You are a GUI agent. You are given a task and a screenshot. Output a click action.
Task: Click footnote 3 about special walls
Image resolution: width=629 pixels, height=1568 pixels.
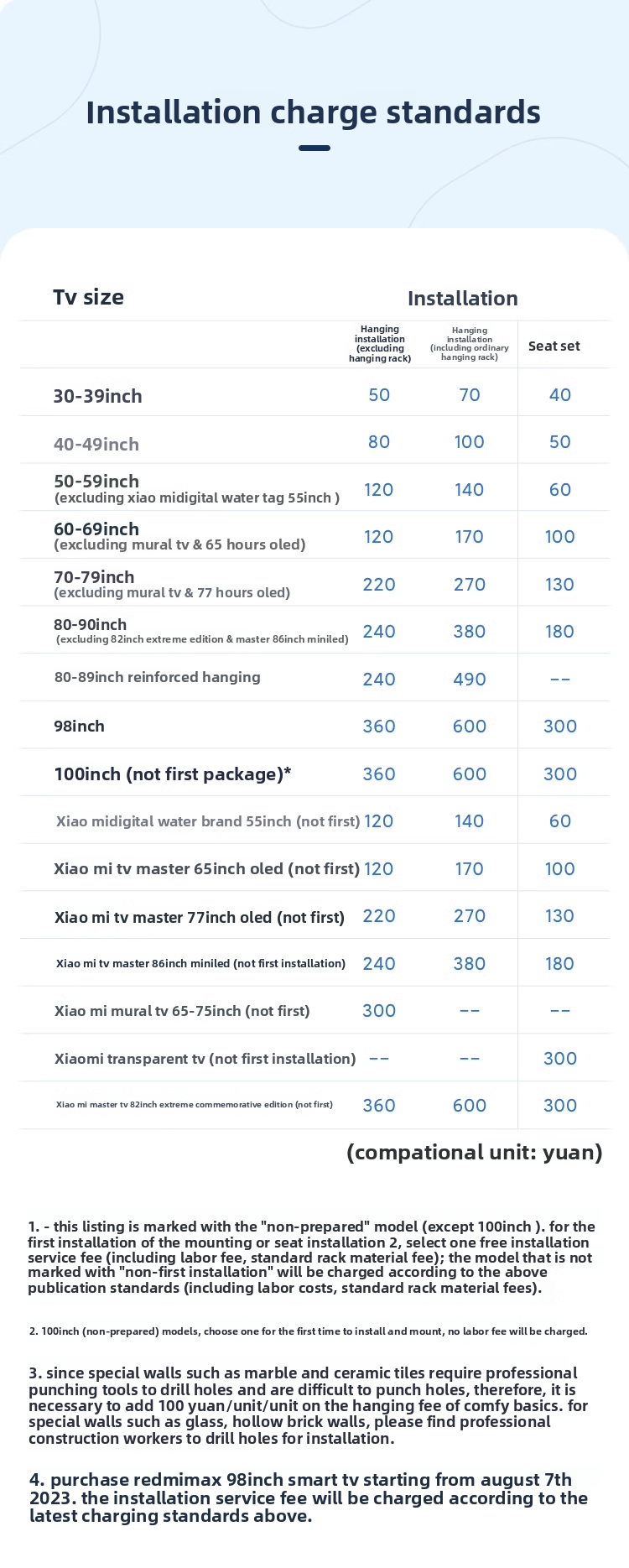coord(308,1405)
